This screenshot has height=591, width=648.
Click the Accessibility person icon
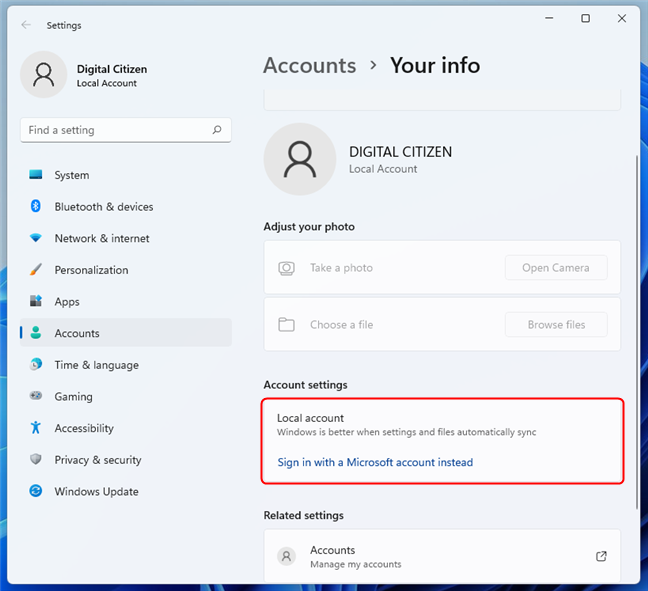(x=36, y=428)
